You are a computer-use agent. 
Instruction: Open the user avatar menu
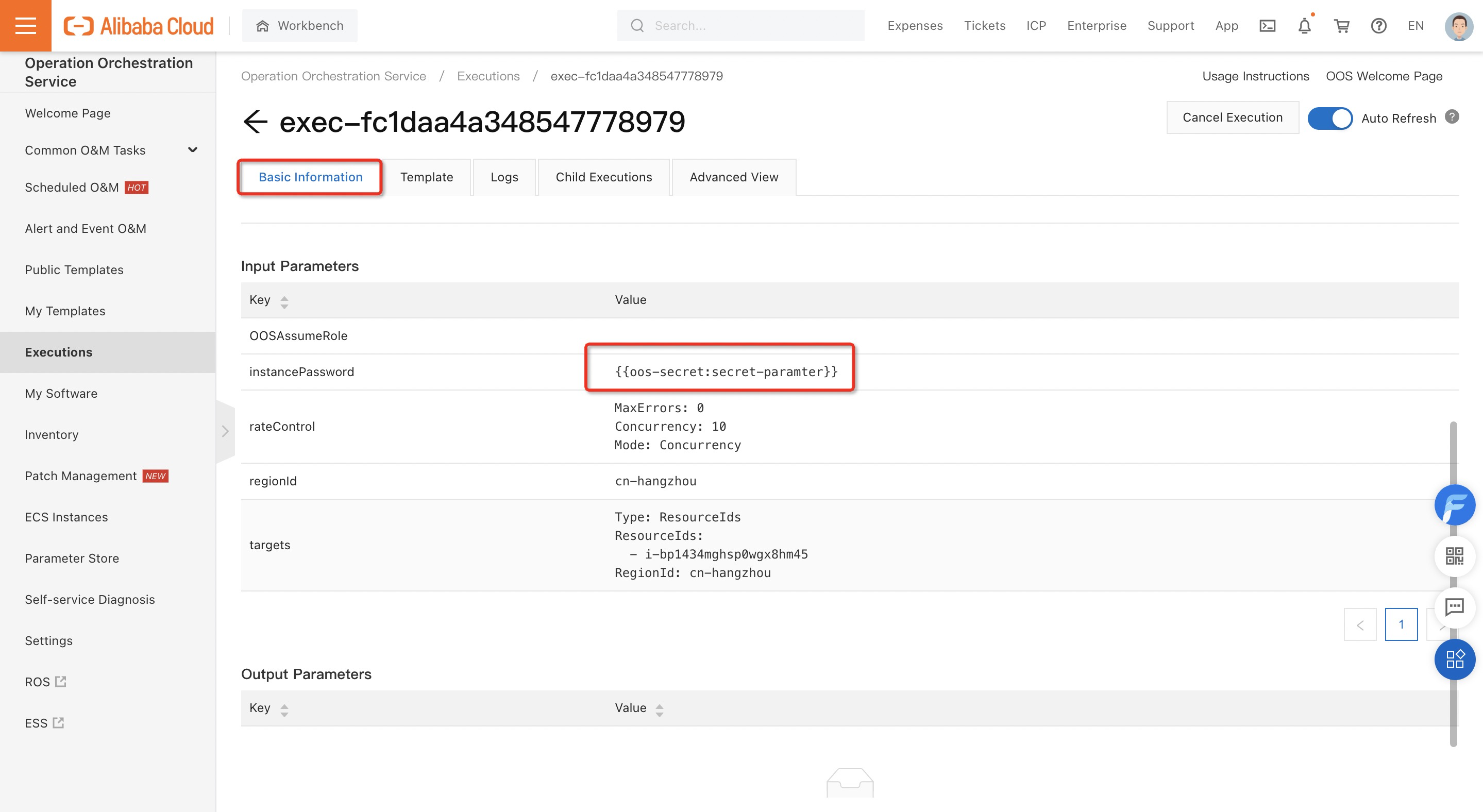(1459, 26)
